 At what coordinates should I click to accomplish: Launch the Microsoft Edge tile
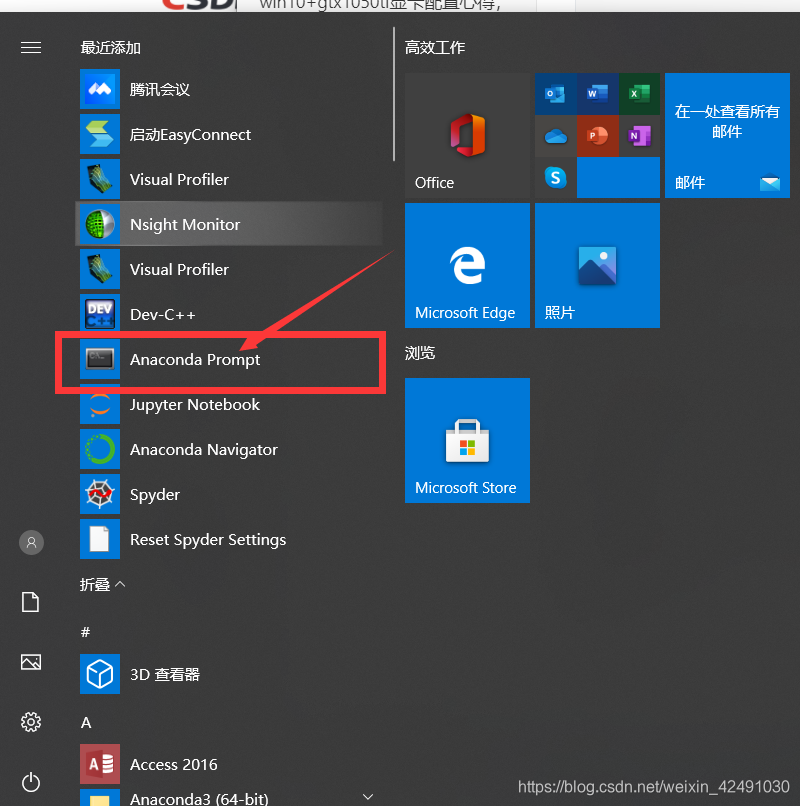(x=467, y=265)
